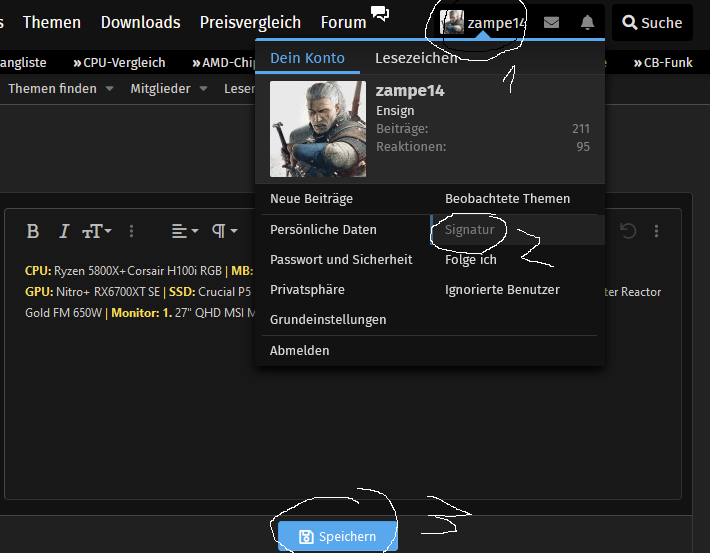Image resolution: width=710 pixels, height=553 pixels.
Task: Click the small avatar beside zampe14
Action: 451,22
